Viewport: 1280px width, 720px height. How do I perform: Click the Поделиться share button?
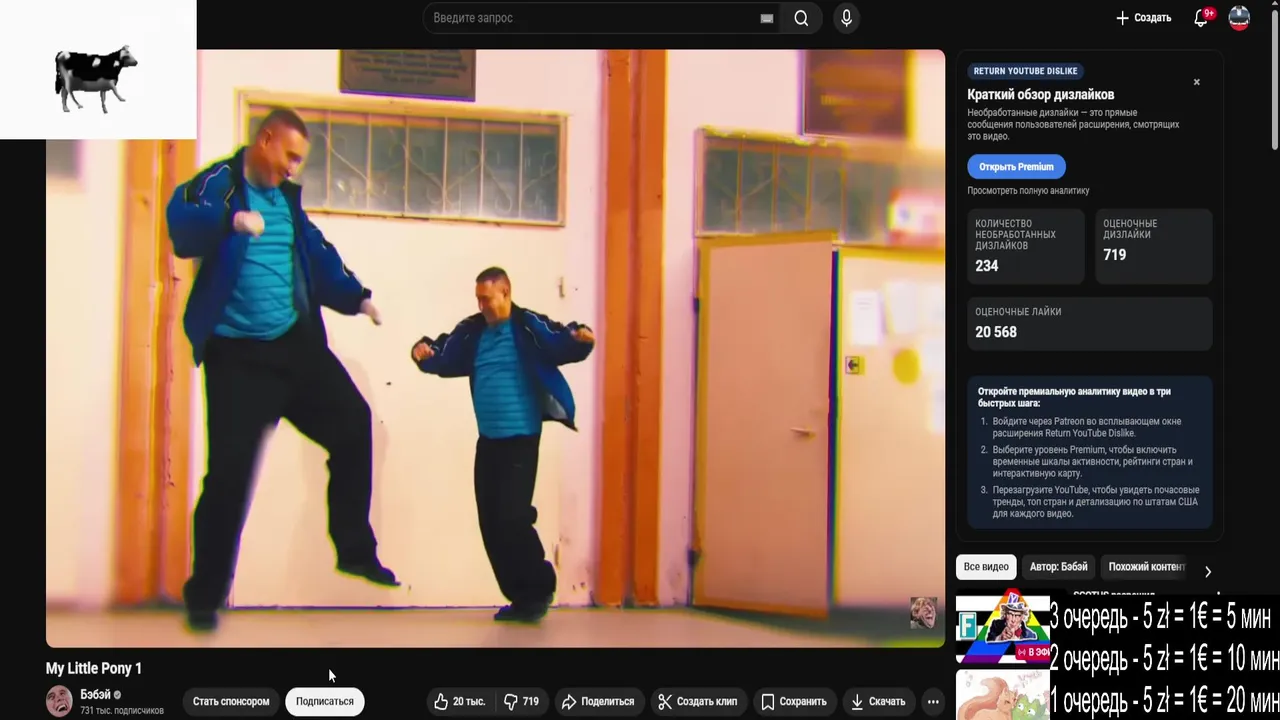click(x=598, y=701)
